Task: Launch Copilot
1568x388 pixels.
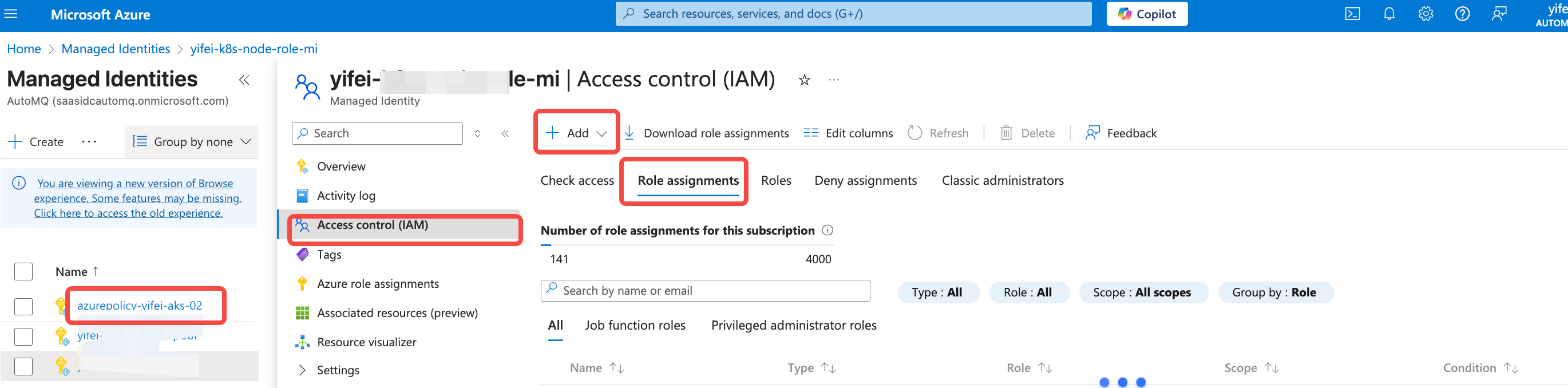Action: (x=1147, y=14)
